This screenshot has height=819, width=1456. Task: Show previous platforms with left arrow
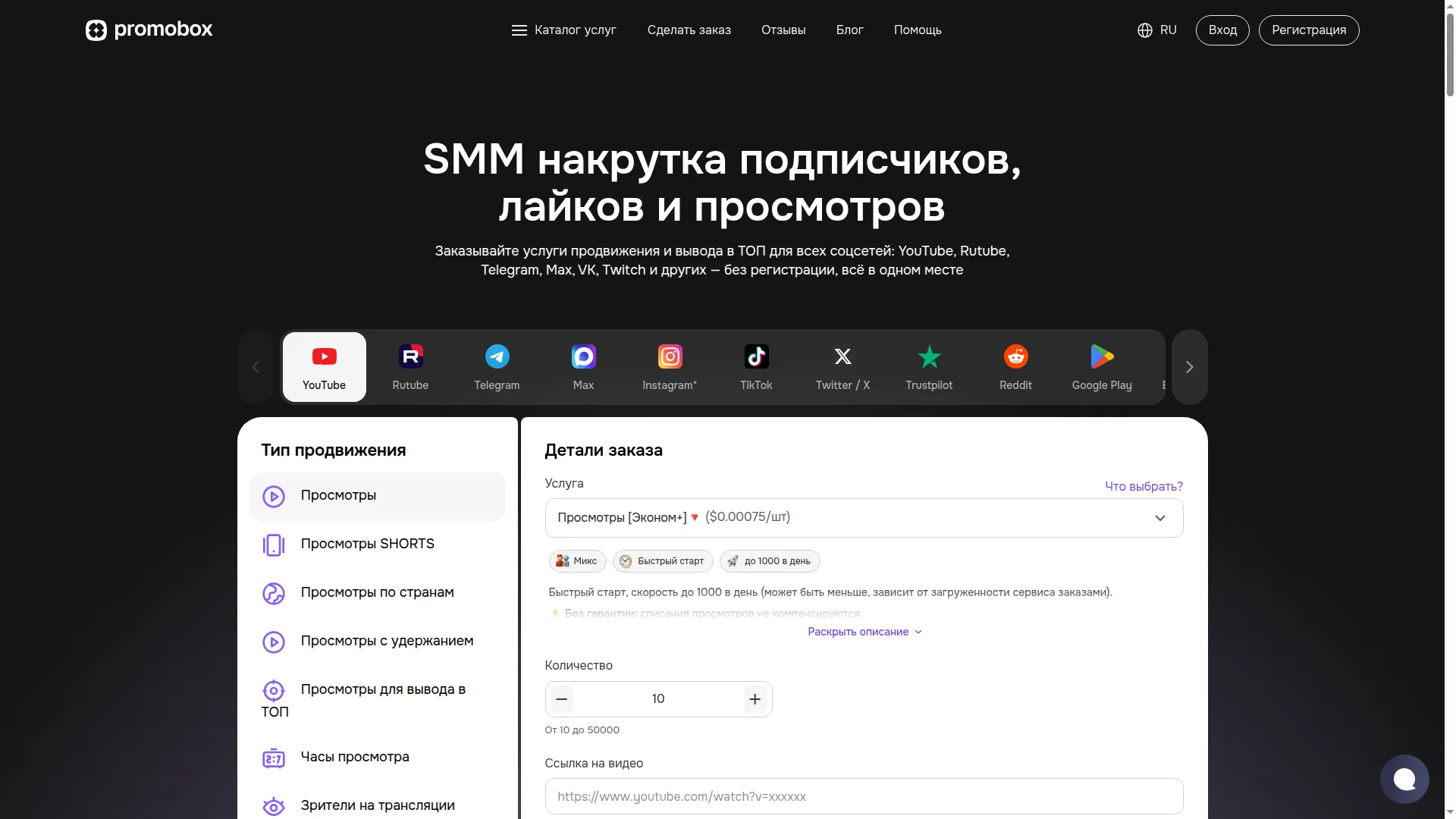256,367
